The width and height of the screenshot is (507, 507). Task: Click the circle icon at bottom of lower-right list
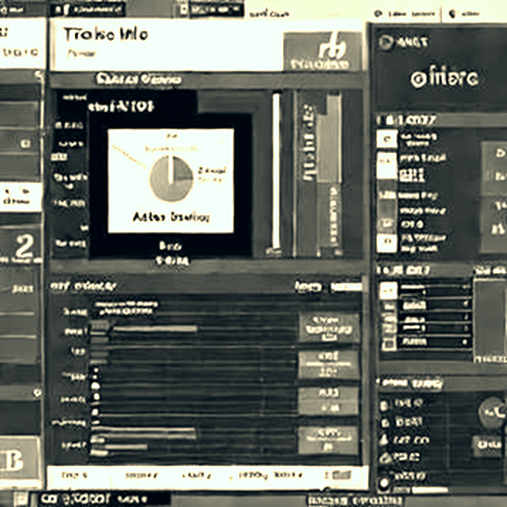point(384,482)
